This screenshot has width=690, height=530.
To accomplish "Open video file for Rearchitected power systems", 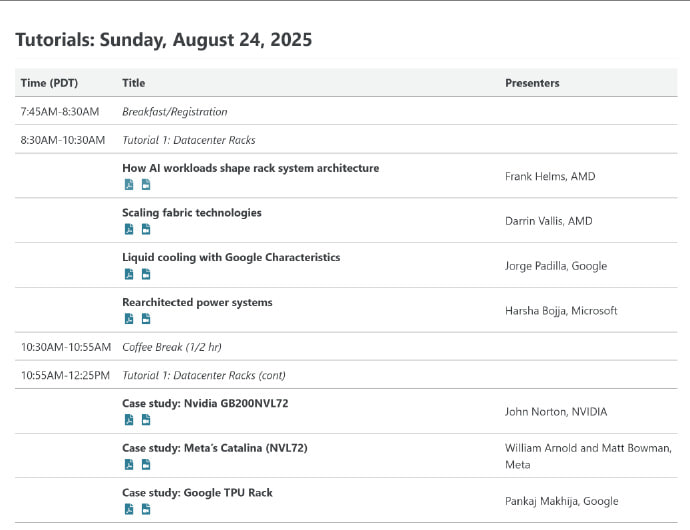I will 145,319.
